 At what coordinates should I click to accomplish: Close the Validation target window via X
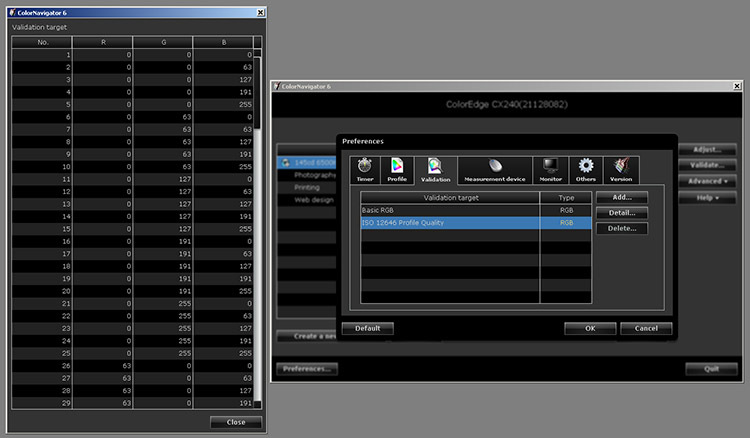point(260,12)
